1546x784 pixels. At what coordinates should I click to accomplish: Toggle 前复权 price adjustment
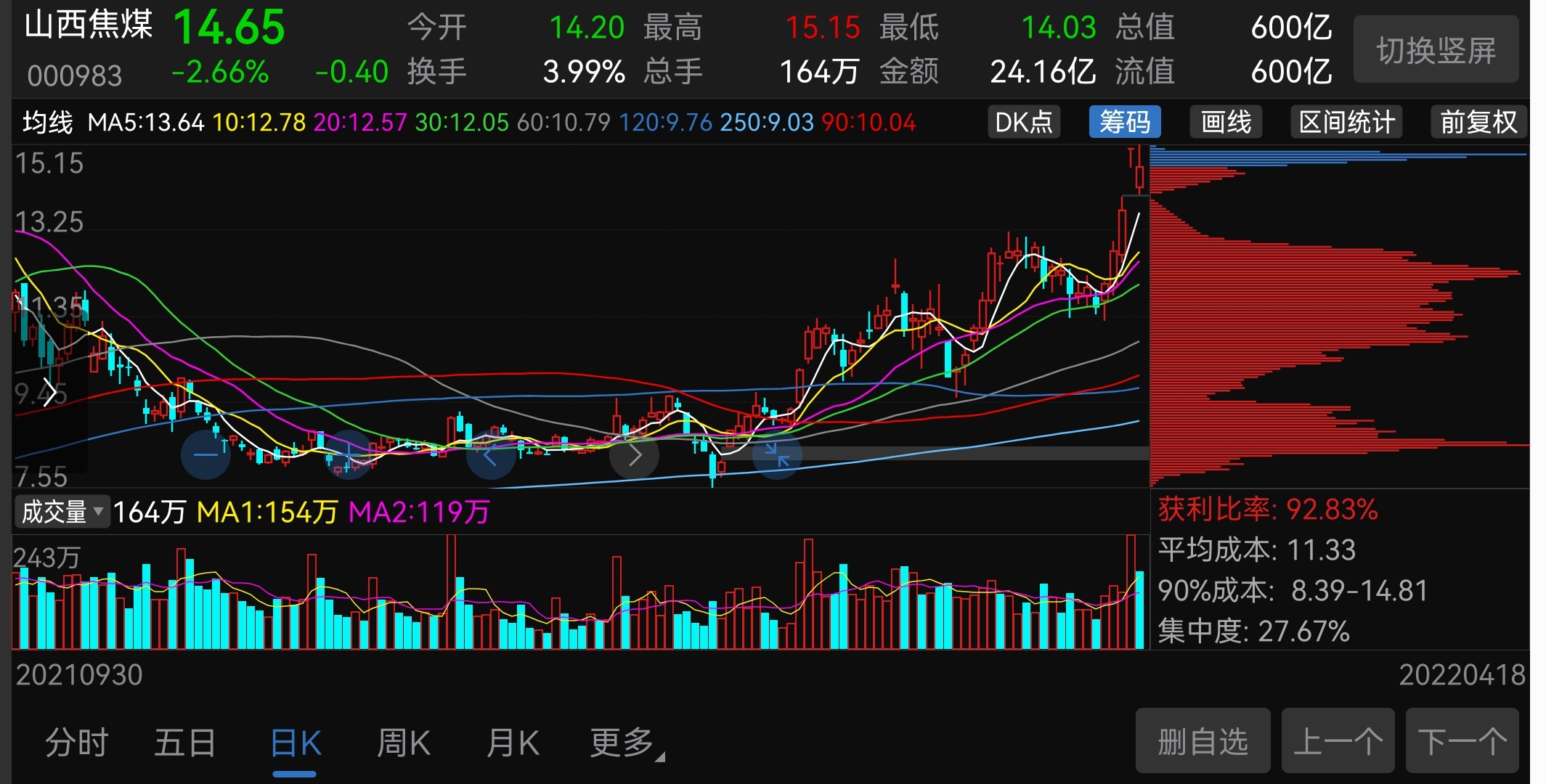pos(1478,122)
